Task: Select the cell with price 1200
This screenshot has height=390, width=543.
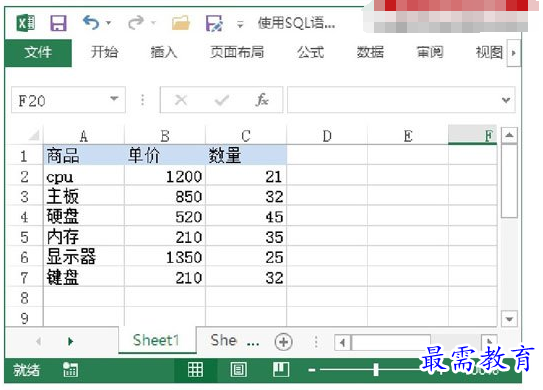Action: pyautogui.click(x=165, y=176)
